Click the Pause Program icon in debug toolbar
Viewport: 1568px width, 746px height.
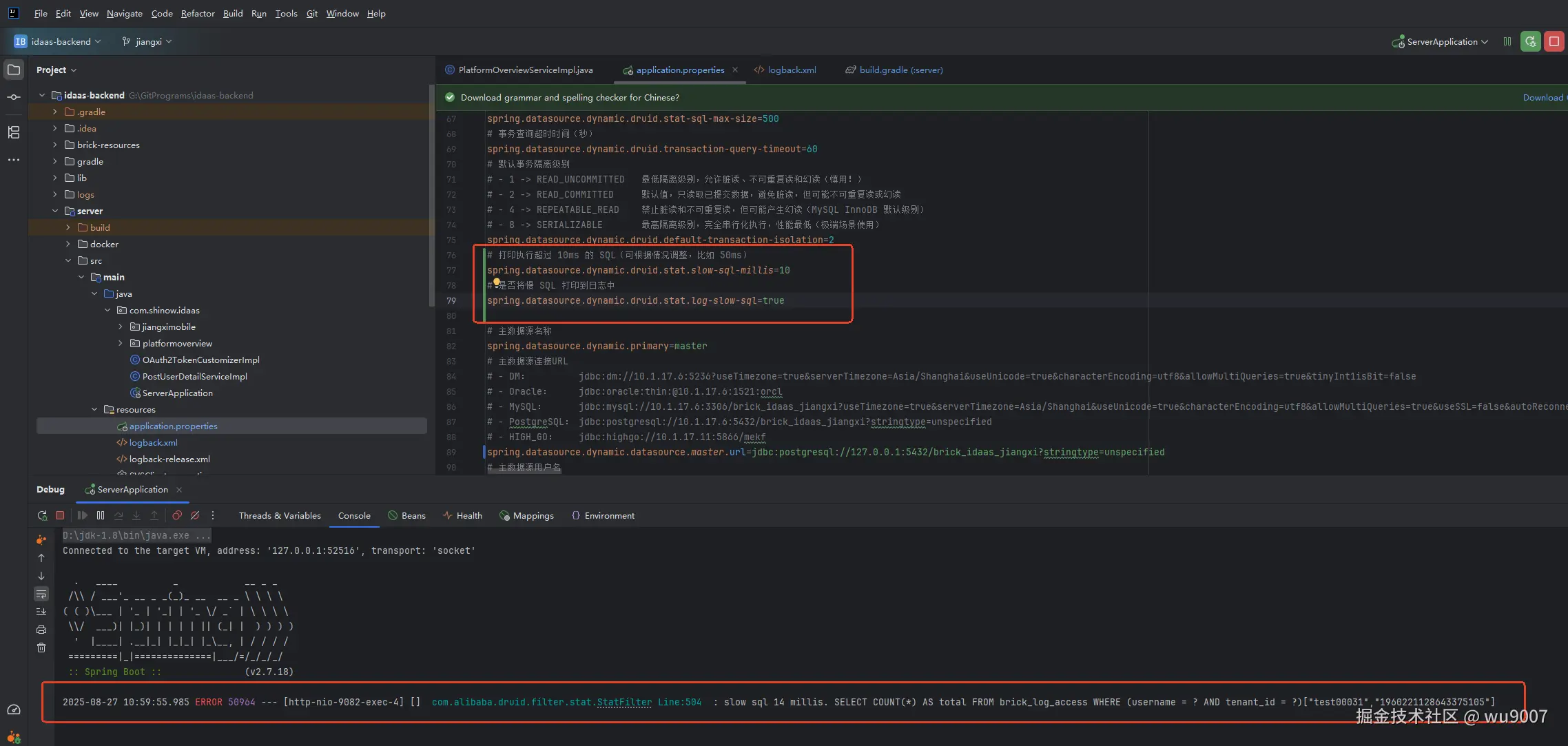[x=101, y=515]
